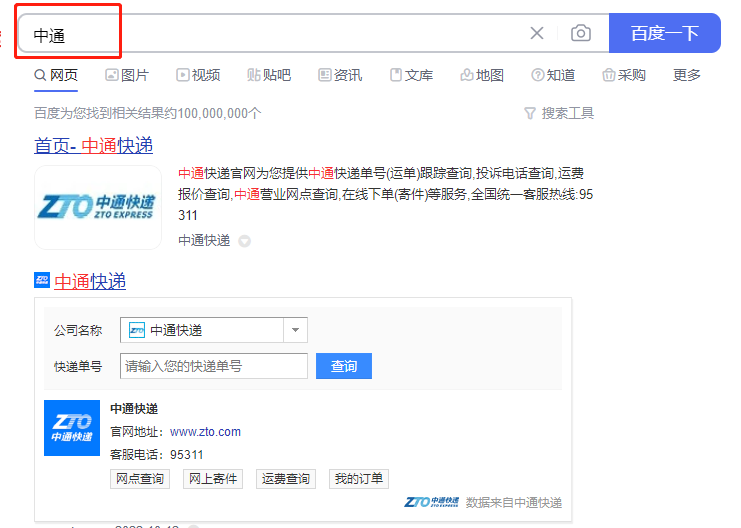Switch to the 地图 tab
Screen dimensions: 741x528
pos(482,75)
